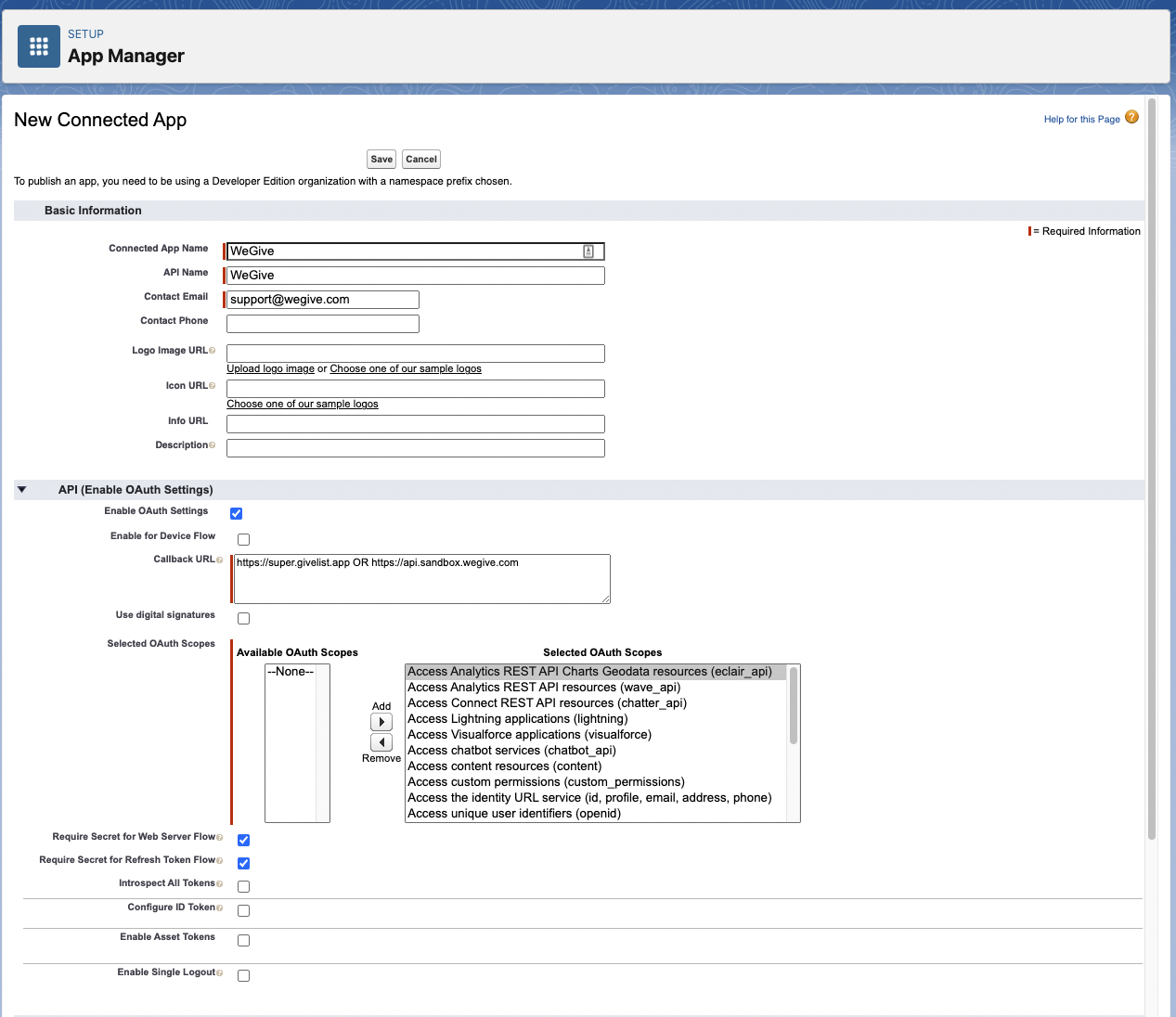Check Configure ID Token checkbox
Screen dimensions: 1176x1017
[x=244, y=910]
